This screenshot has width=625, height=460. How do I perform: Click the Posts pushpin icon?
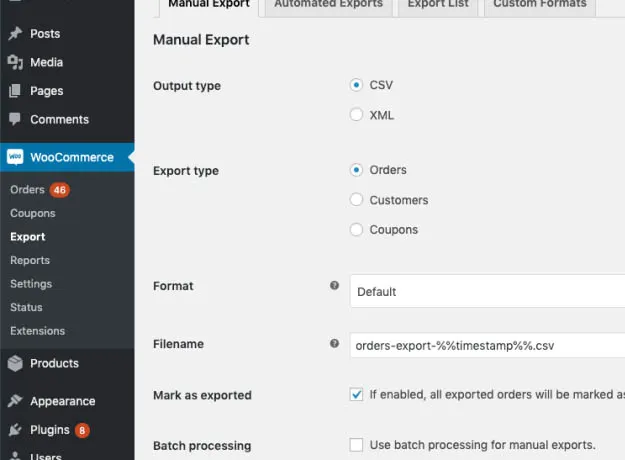coord(15,33)
